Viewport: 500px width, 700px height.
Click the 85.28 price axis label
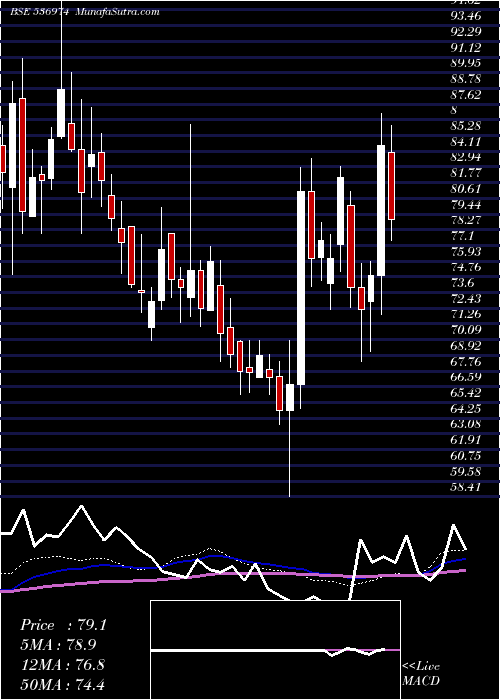(x=466, y=125)
